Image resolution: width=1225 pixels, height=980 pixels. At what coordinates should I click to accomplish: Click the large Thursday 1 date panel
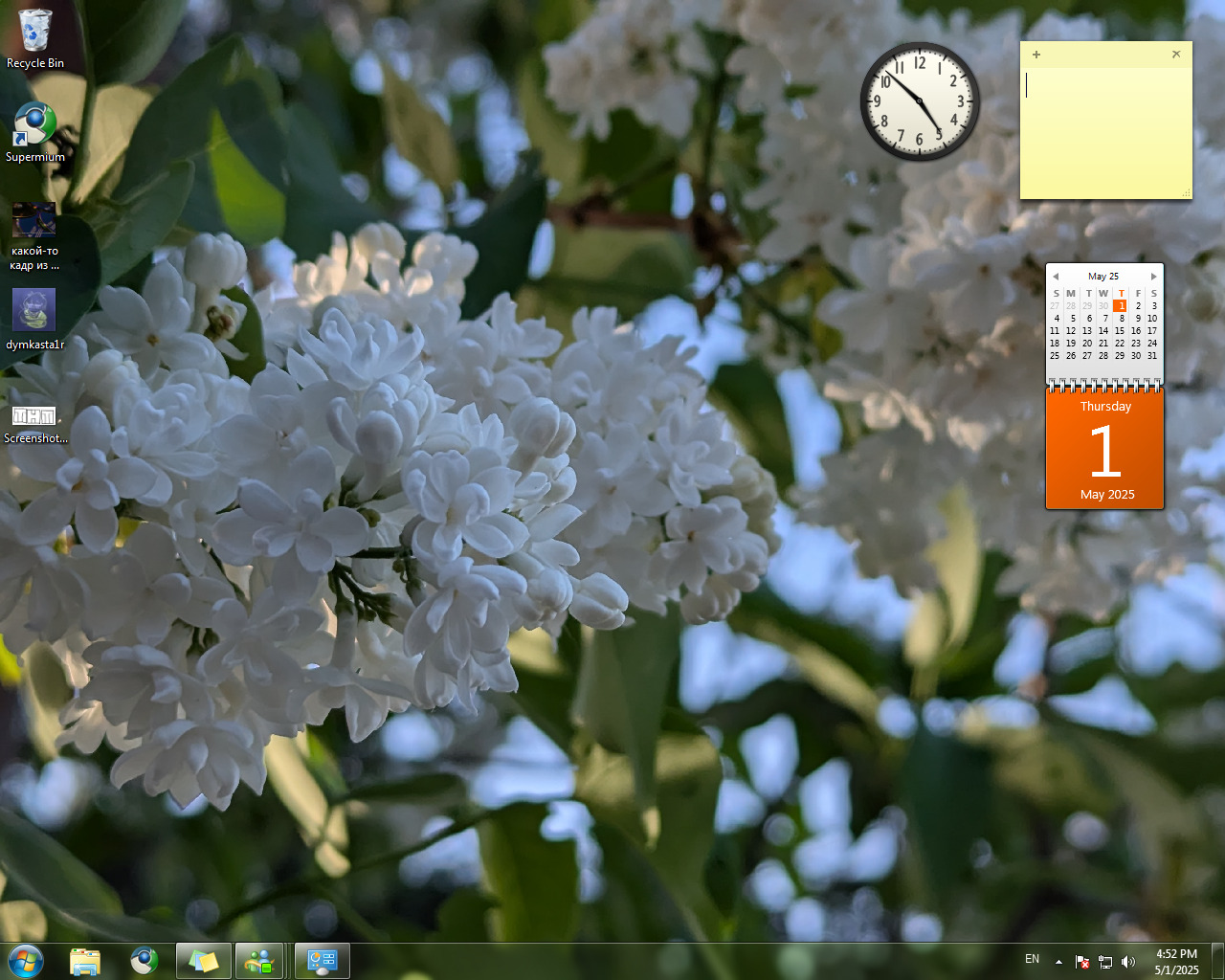1105,449
